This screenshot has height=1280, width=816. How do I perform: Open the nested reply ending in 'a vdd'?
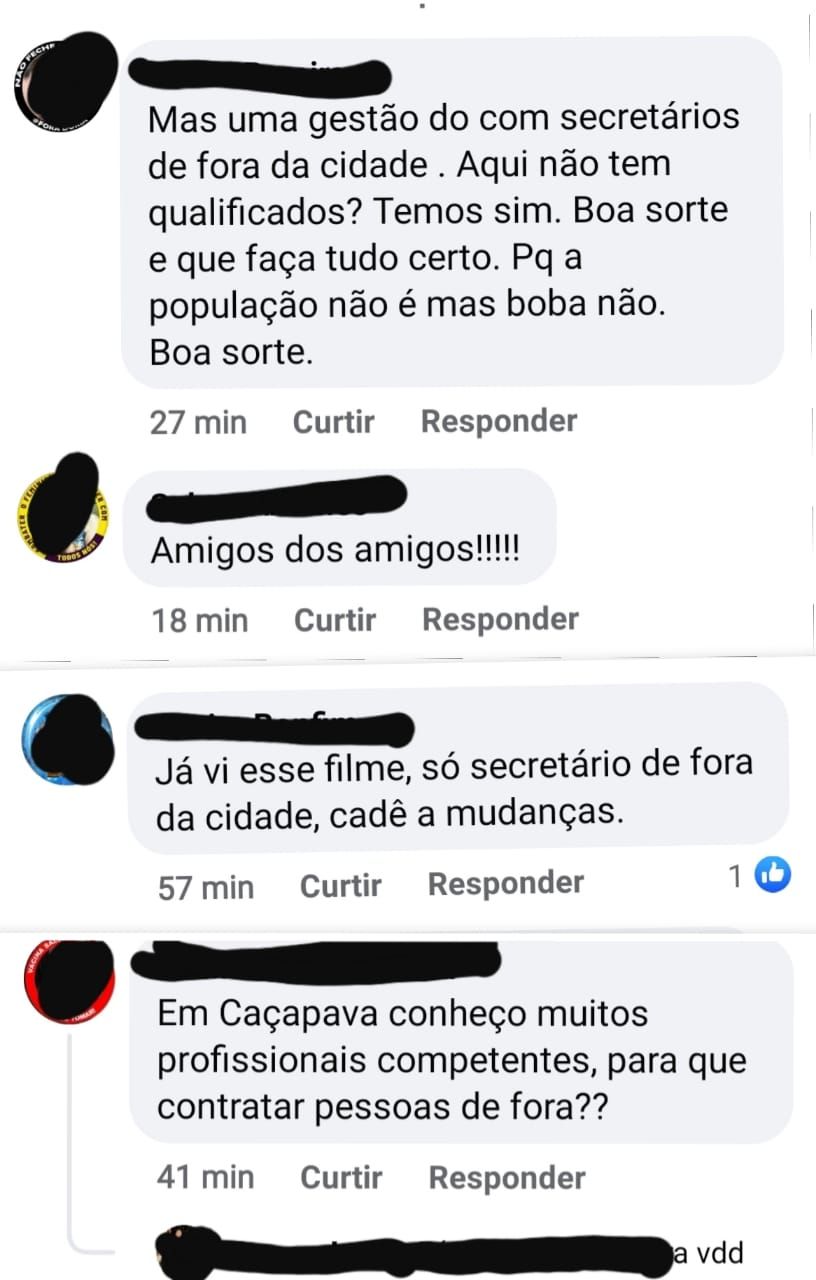pos(450,1254)
